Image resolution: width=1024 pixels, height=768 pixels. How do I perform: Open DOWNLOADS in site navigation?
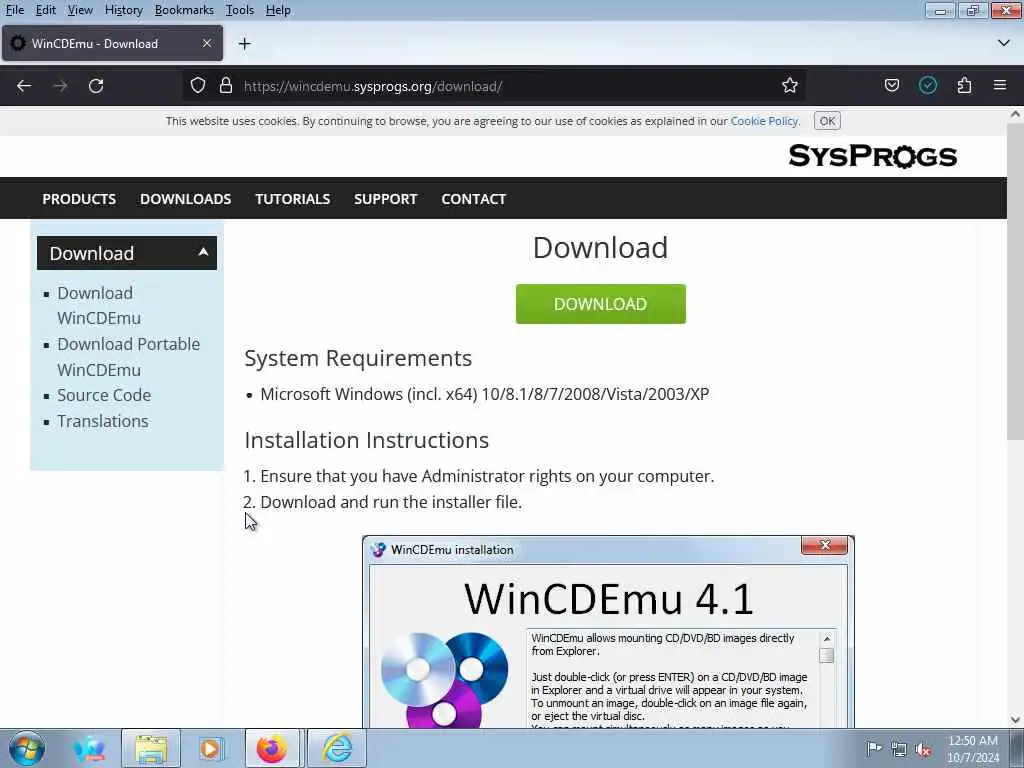tap(185, 199)
